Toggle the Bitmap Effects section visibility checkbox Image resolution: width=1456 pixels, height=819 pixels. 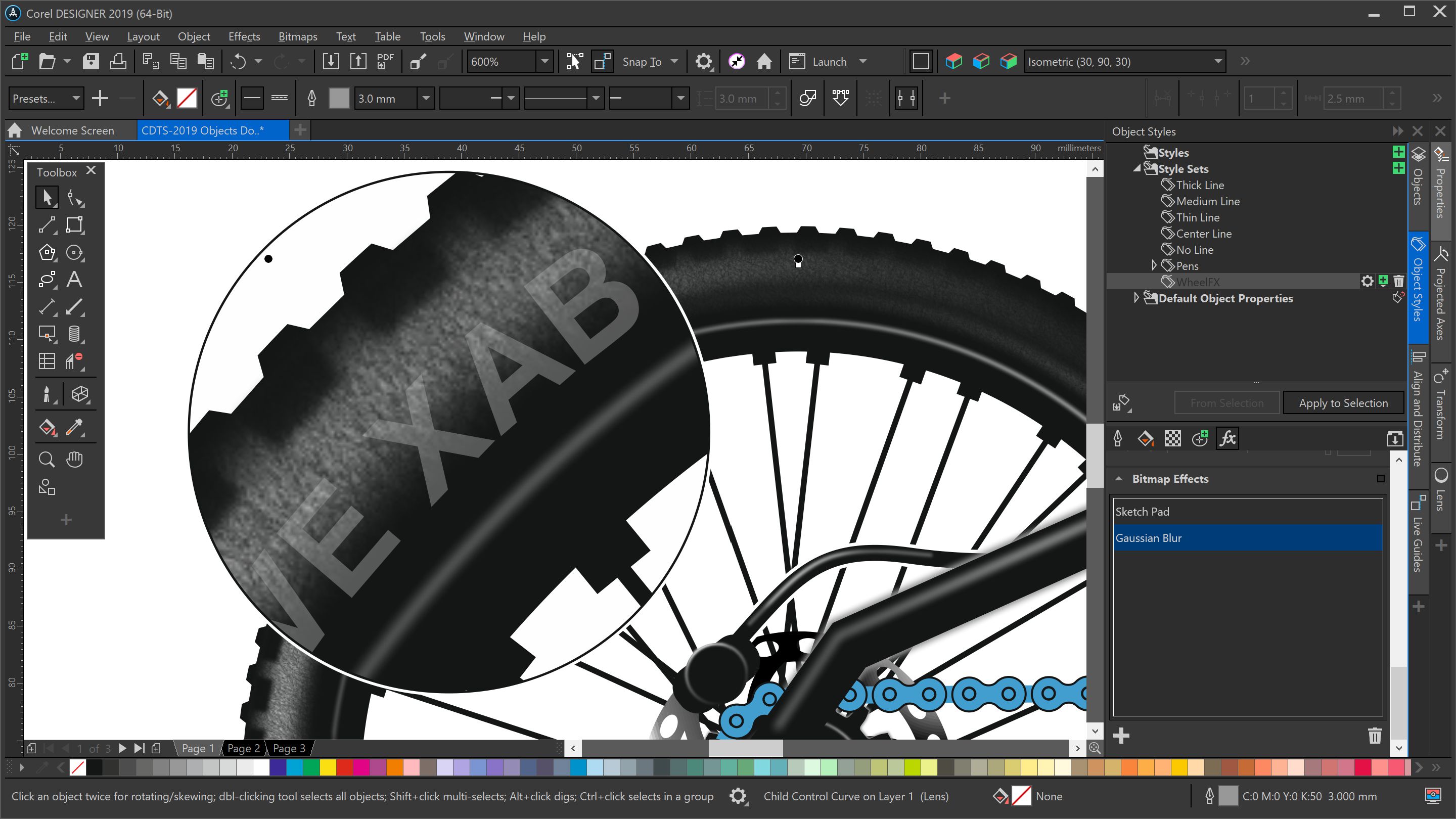point(1381,478)
